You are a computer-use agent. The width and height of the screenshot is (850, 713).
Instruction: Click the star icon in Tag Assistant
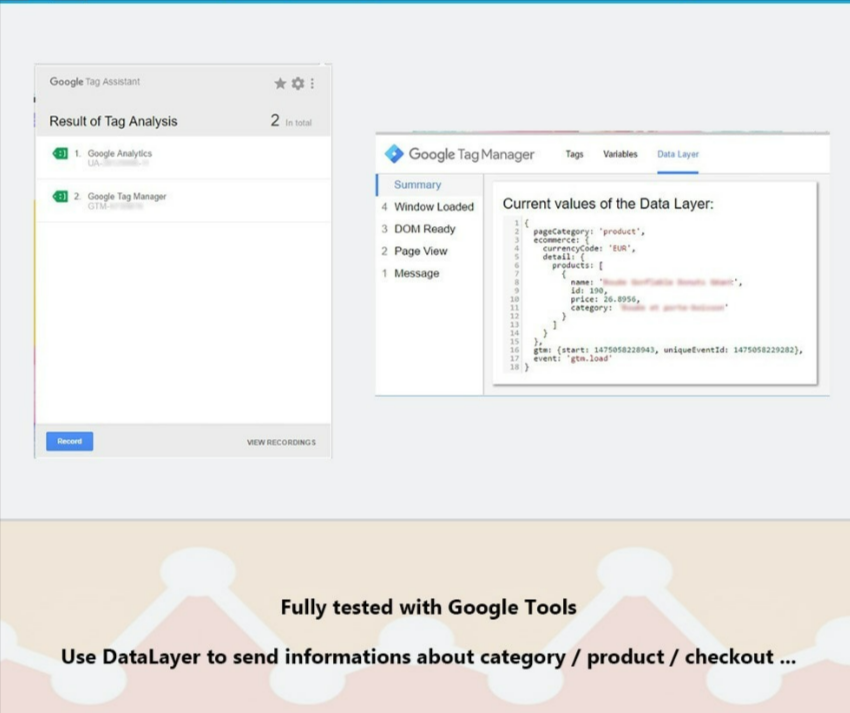point(280,83)
